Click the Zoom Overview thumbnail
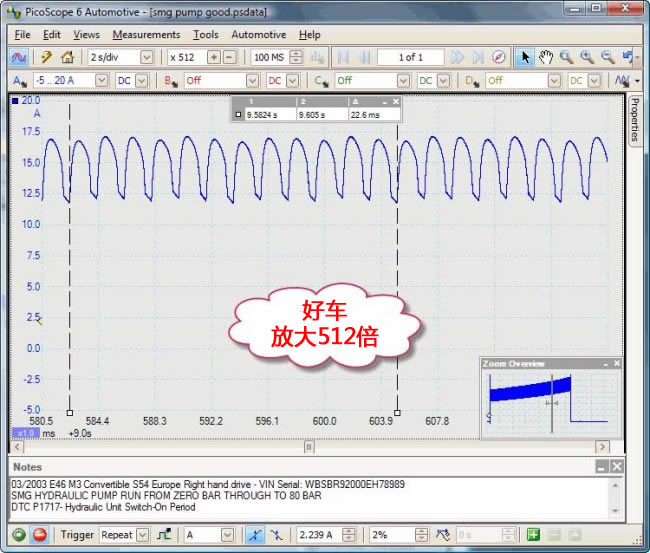650x553 pixels. click(x=549, y=402)
